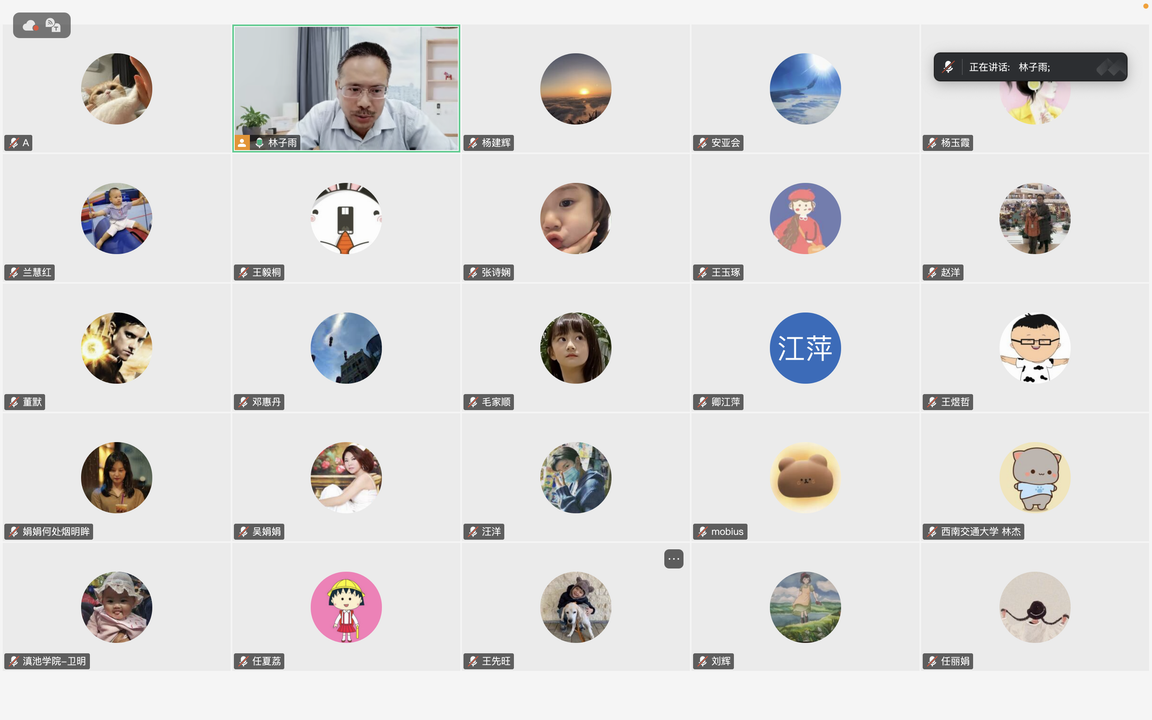
Task: Click muted mic icon next to 安亚会
Action: tap(702, 143)
